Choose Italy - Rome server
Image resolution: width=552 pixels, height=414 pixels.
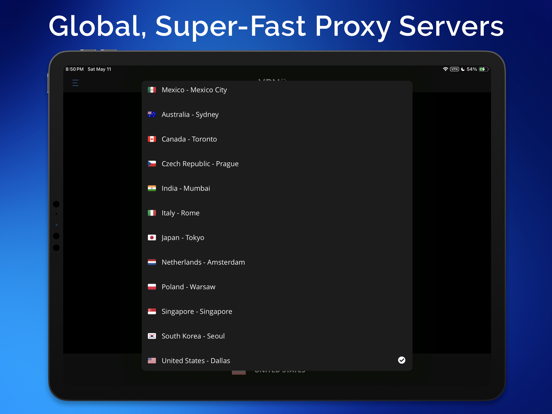point(277,213)
